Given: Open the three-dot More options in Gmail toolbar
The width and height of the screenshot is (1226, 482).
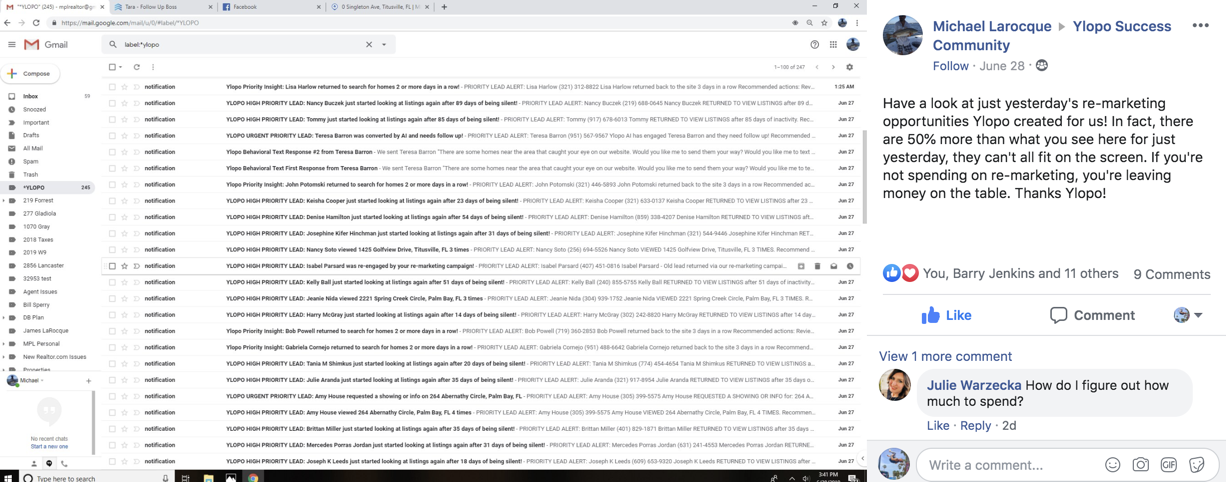Looking at the screenshot, I should click(x=153, y=68).
